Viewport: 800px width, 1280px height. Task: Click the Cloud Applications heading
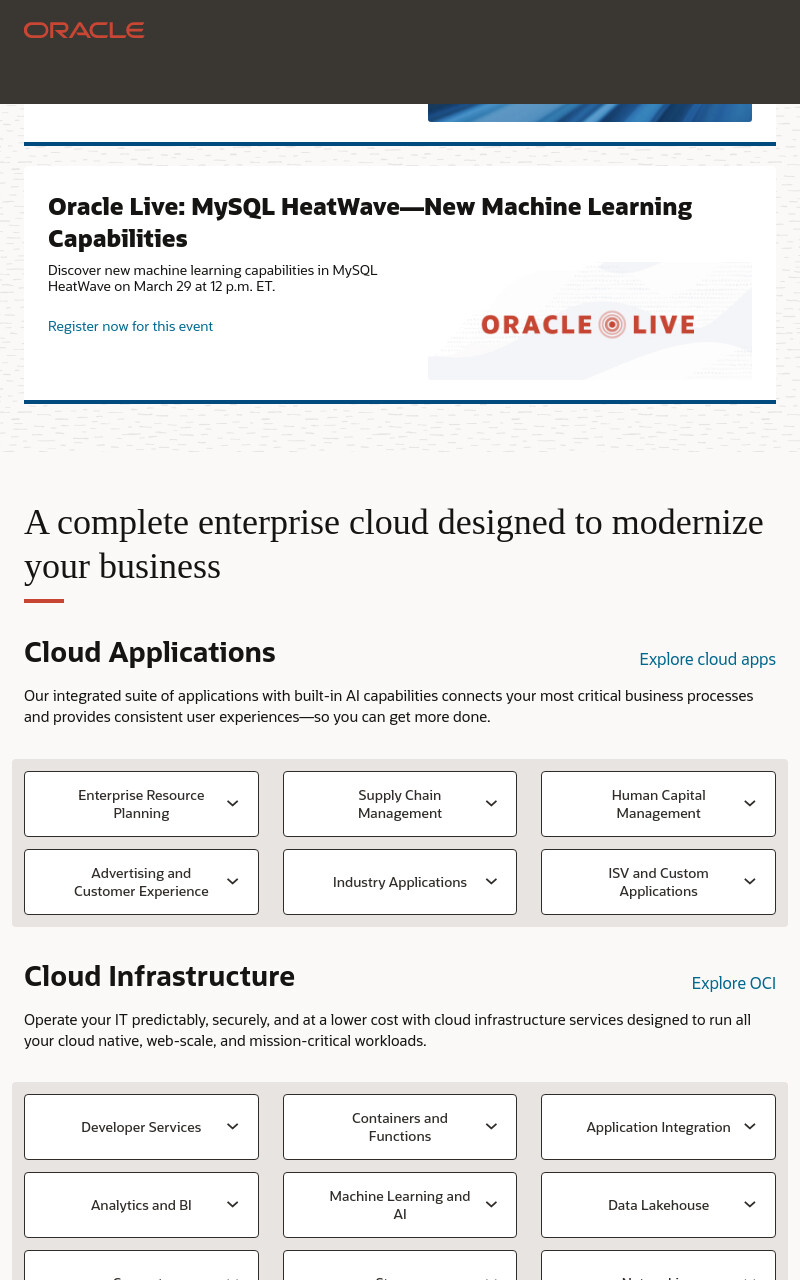[x=150, y=652]
